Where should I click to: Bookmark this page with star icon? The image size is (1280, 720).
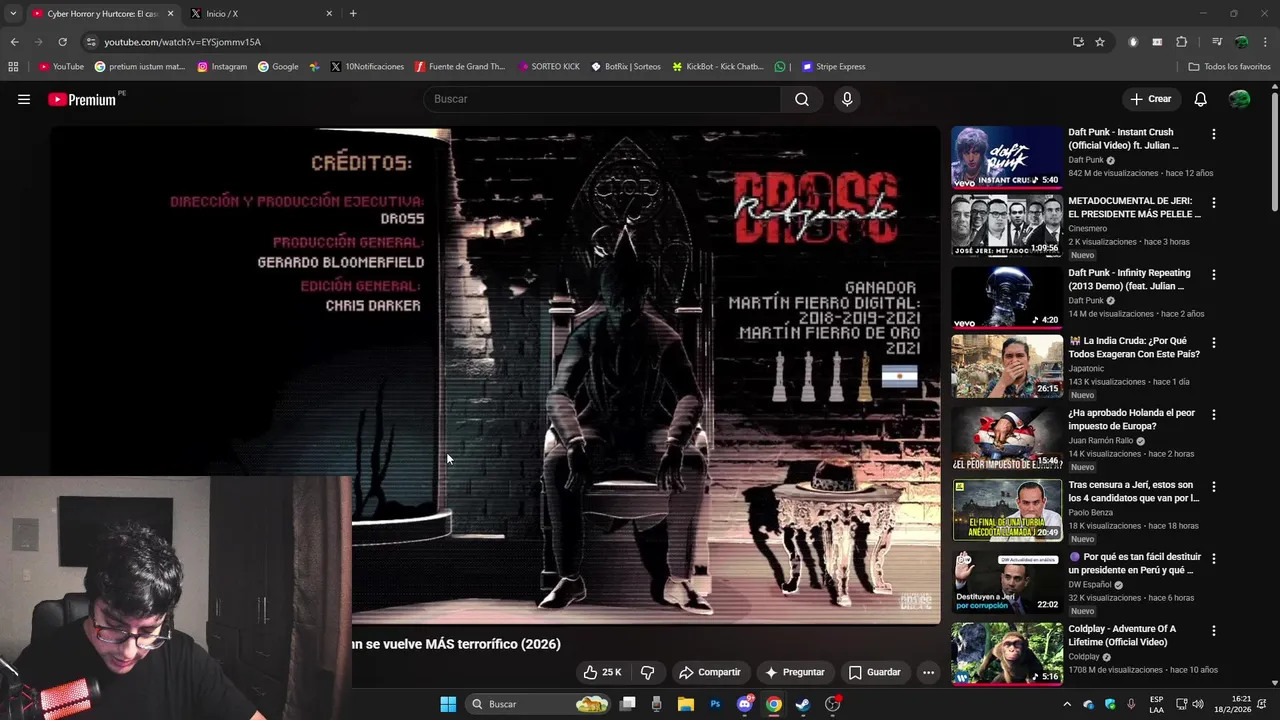coord(1100,42)
